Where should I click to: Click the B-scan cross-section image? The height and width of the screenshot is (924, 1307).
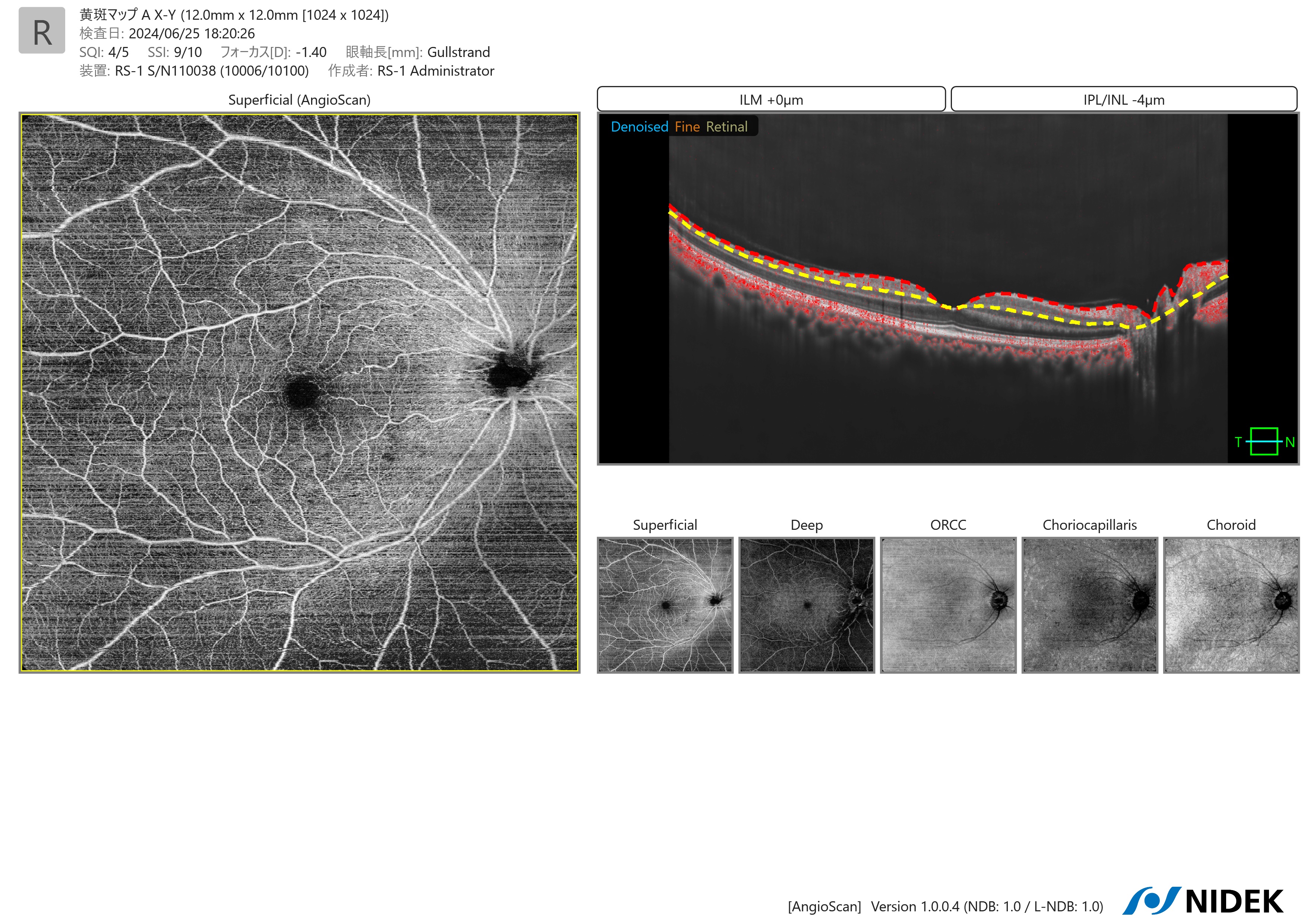(x=948, y=289)
